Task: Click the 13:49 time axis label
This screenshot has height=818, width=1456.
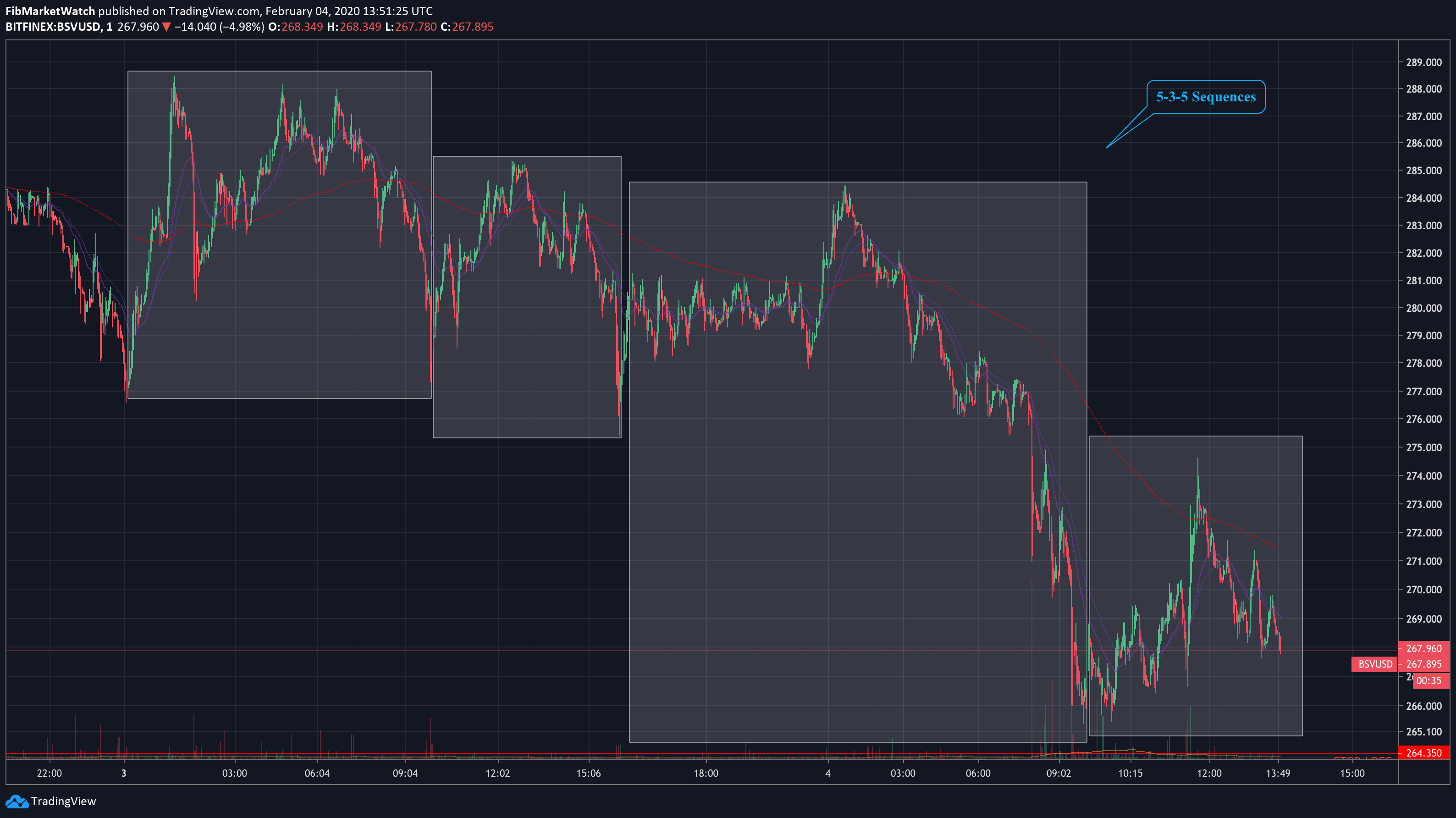Action: click(x=1277, y=773)
